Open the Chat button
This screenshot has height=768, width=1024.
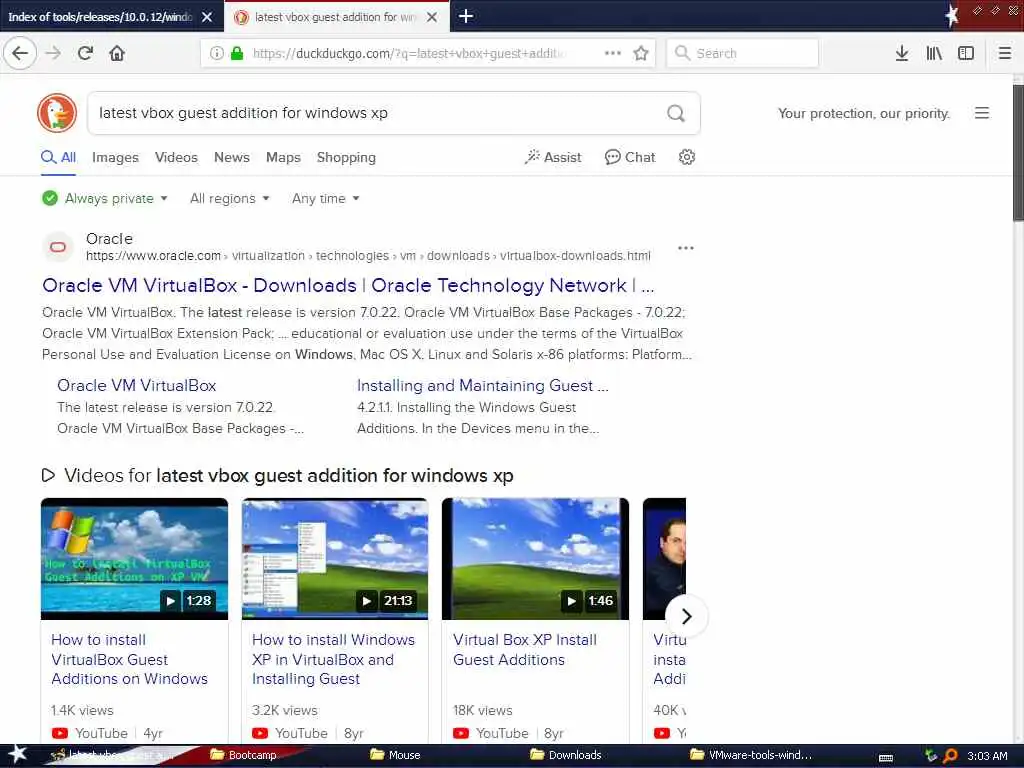(630, 157)
